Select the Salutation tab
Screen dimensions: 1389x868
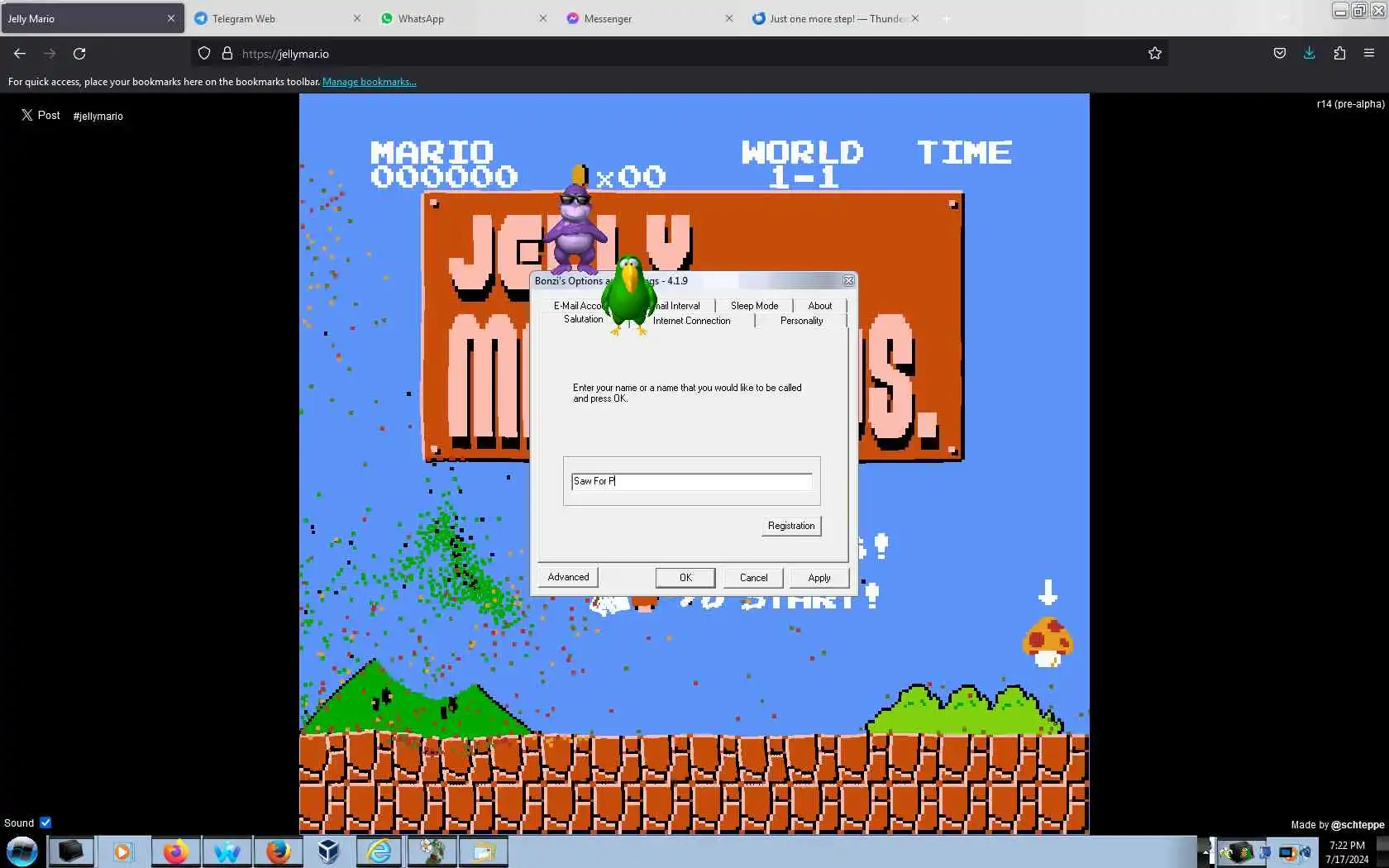pos(583,319)
